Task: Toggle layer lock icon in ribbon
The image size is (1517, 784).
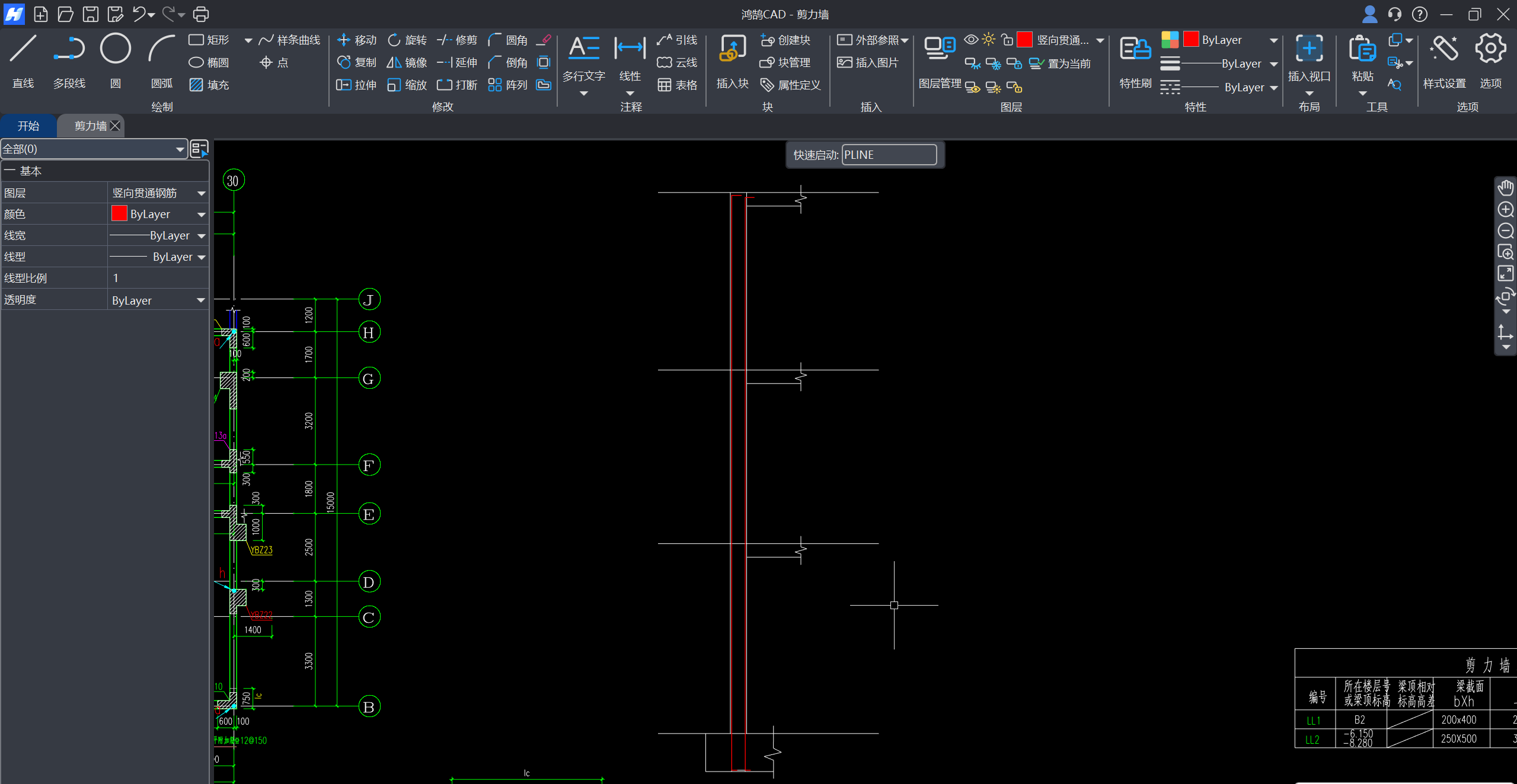Action: coord(1007,40)
